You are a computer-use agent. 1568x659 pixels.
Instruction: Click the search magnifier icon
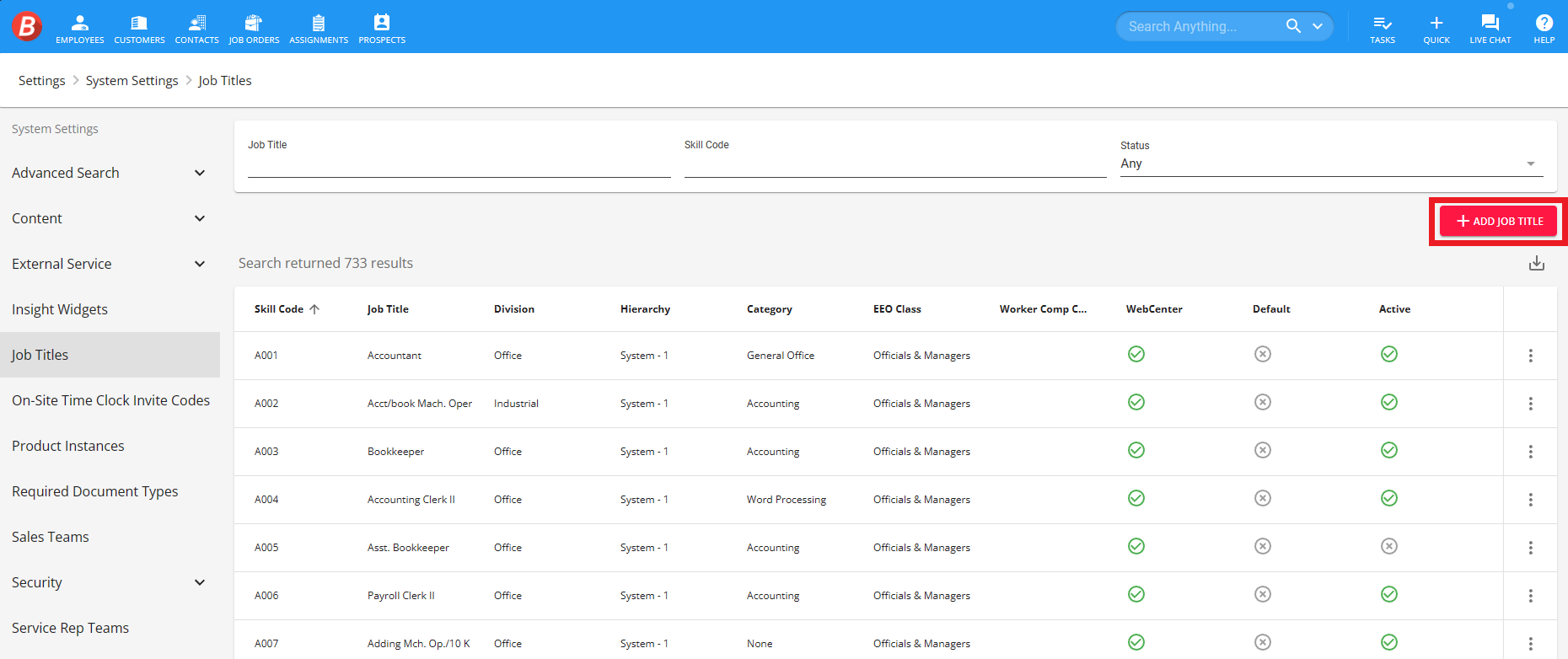click(1293, 26)
